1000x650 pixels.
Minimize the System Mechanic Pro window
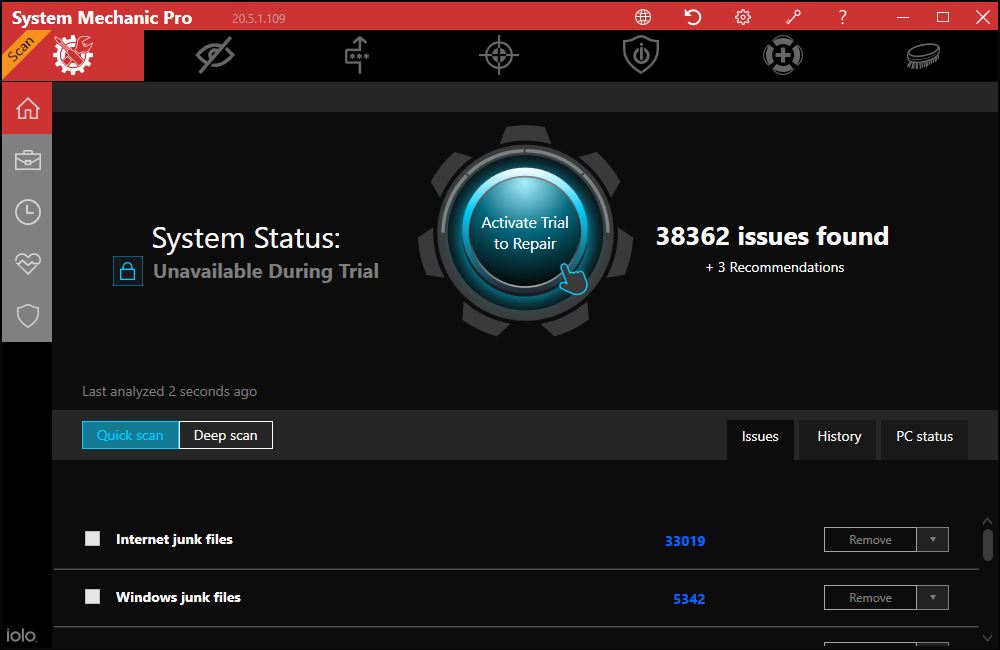[902, 17]
